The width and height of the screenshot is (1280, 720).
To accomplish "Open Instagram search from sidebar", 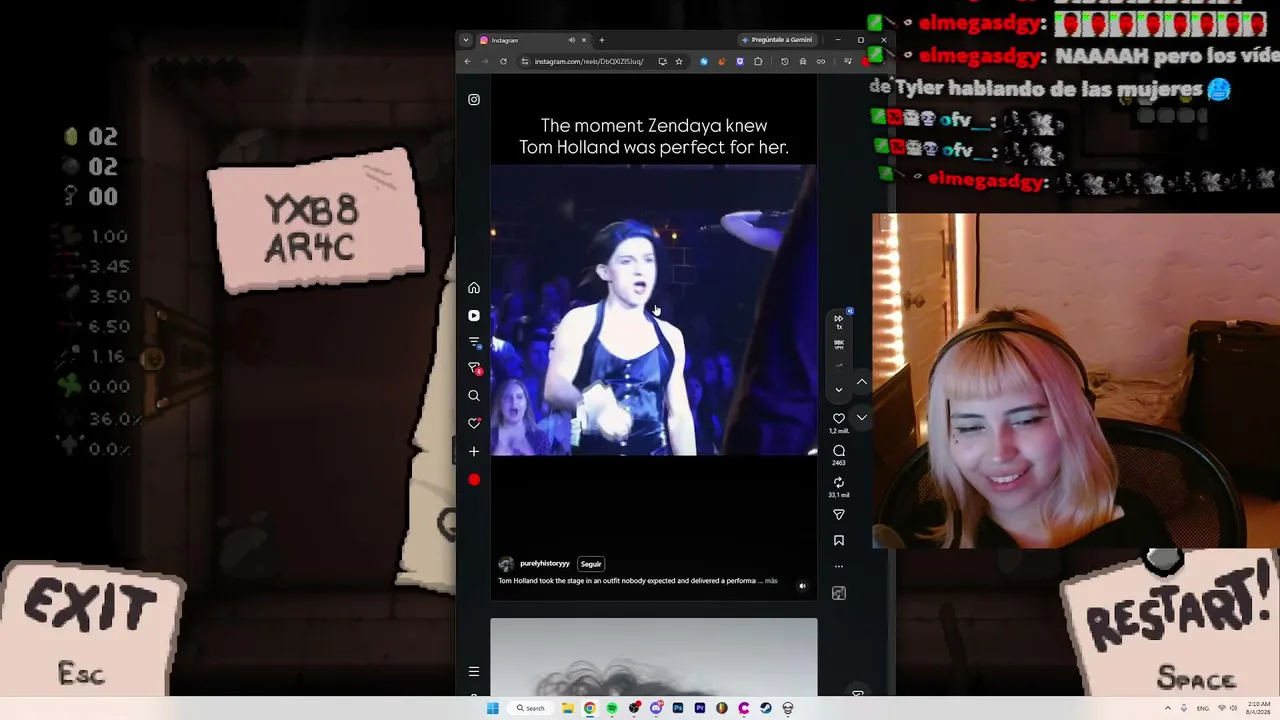I will tap(474, 396).
